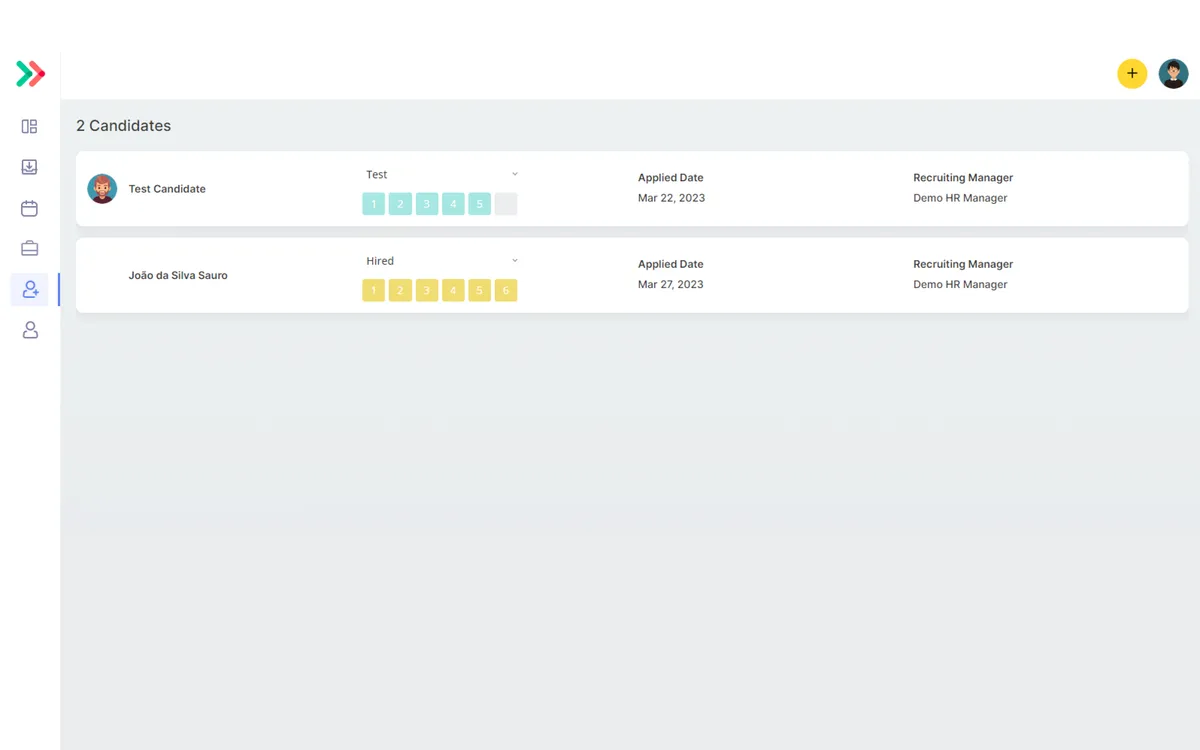
Task: Select stage 1 for Test Candidate
Action: tap(374, 204)
